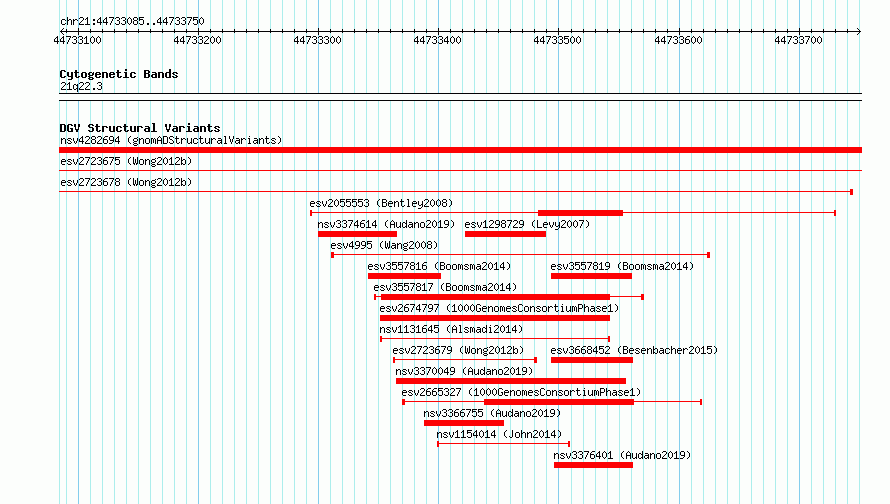Click the Cytogenetic Bands track title
This screenshot has height=504, width=890.
point(119,74)
